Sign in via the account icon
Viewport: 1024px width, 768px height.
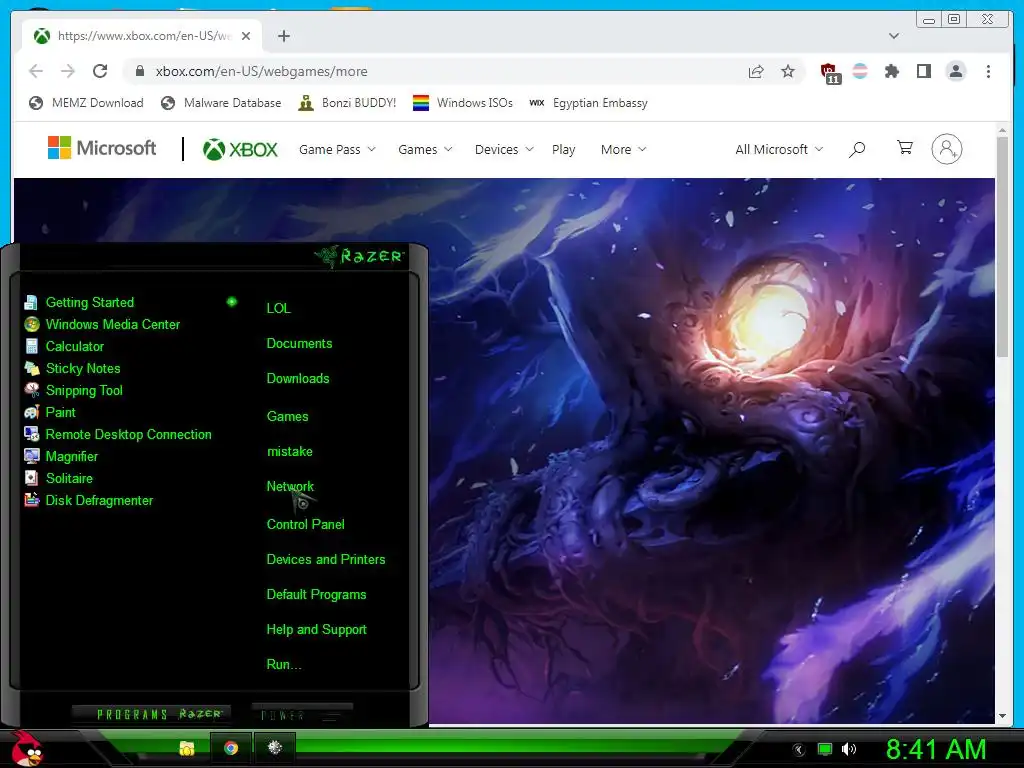point(947,149)
